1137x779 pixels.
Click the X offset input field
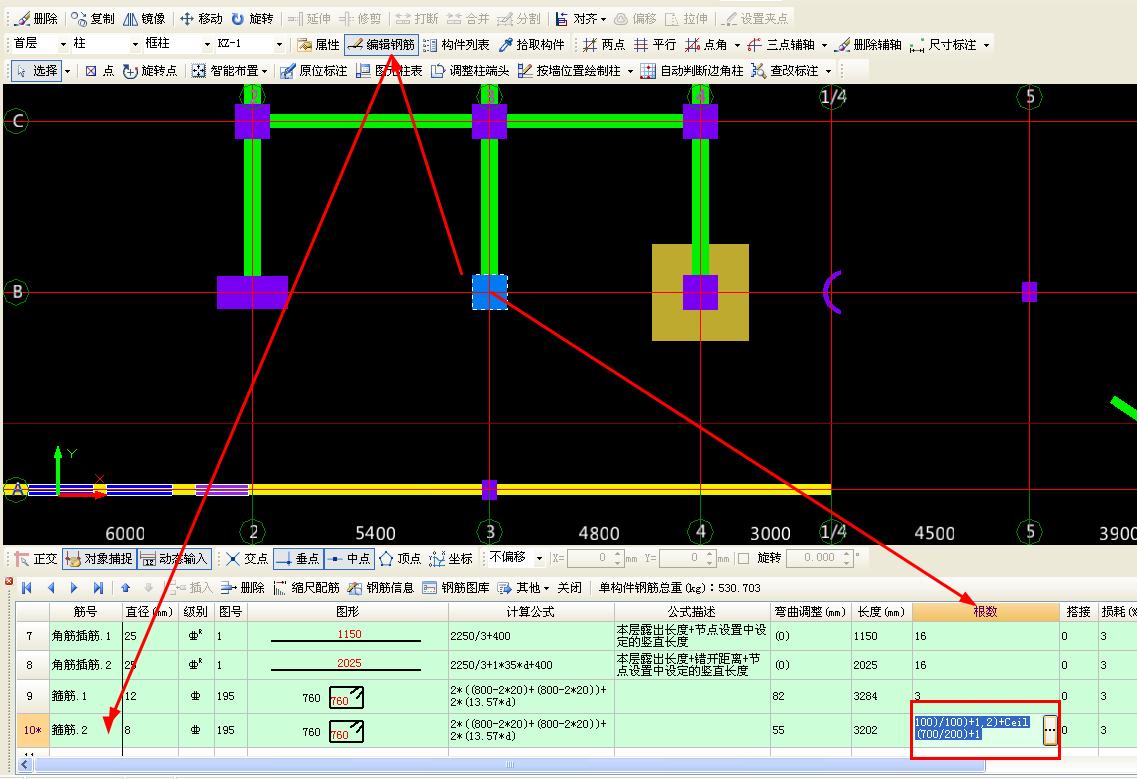click(595, 558)
